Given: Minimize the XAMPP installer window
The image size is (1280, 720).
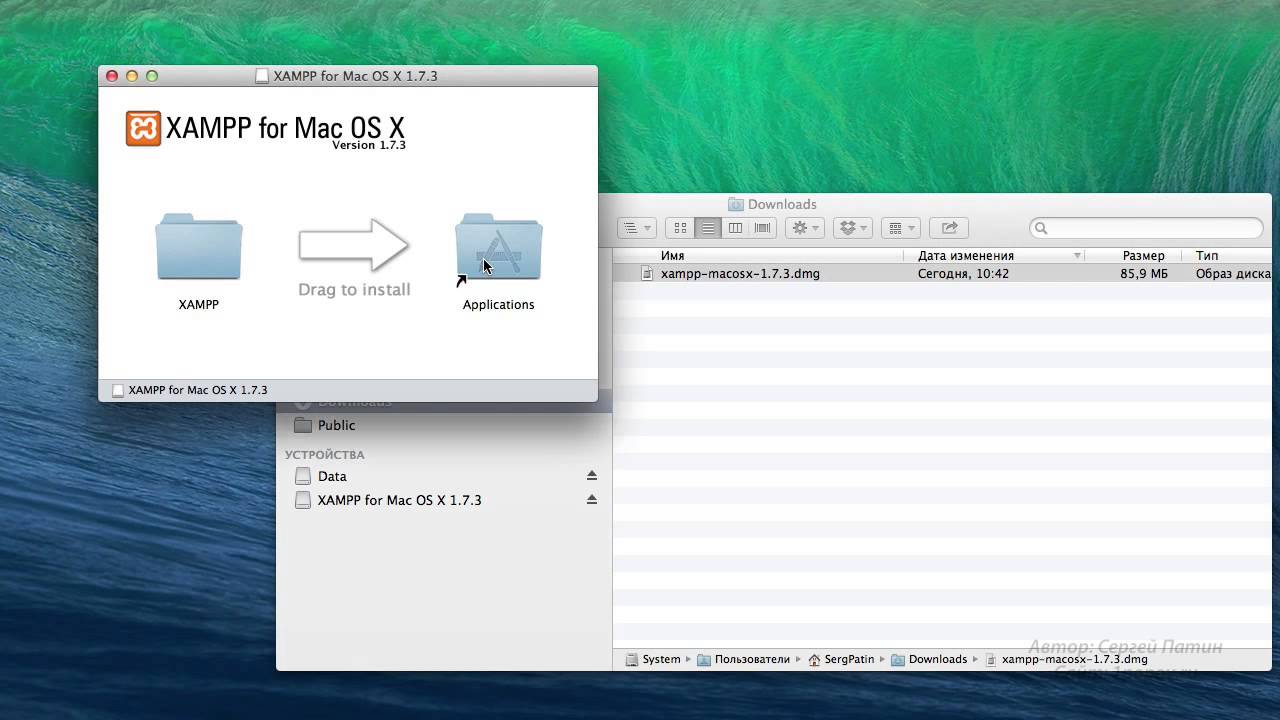Looking at the screenshot, I should pos(131,76).
